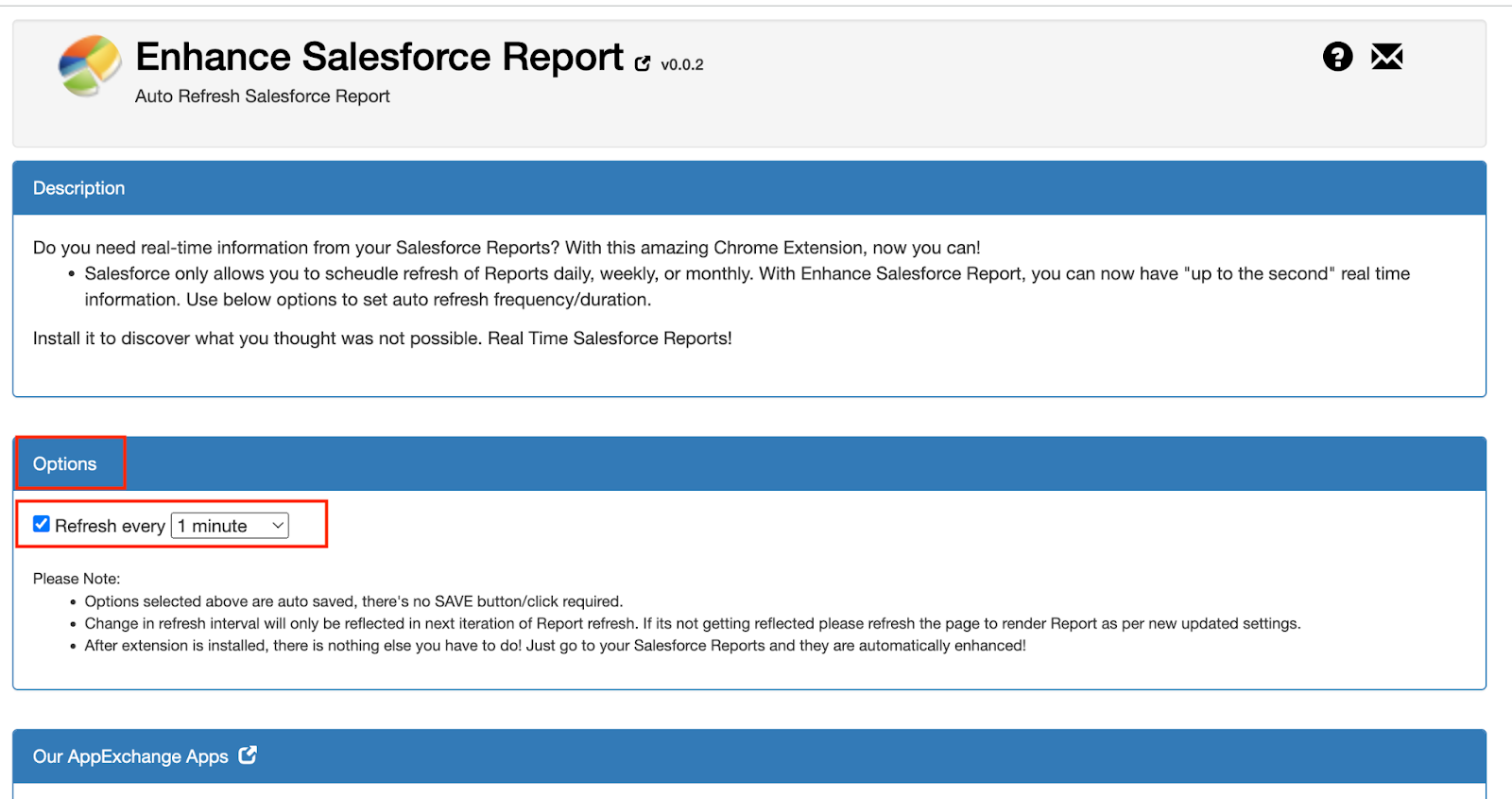
Task: Click the Auto Refresh Salesforce Report subtitle
Action: pos(262,96)
